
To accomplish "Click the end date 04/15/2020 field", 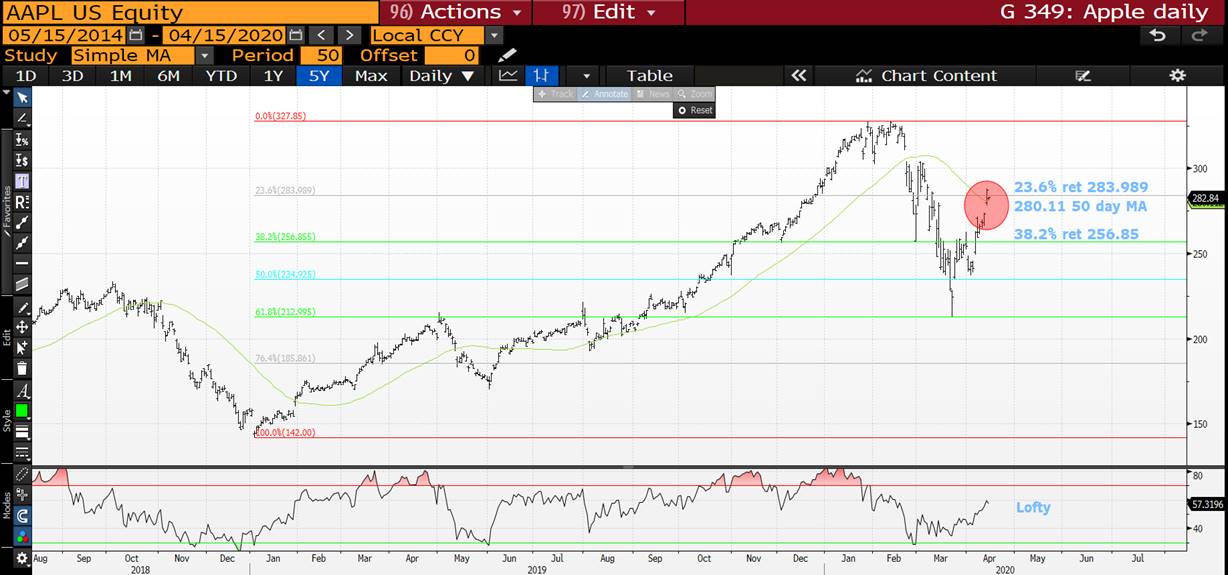I will (222, 35).
